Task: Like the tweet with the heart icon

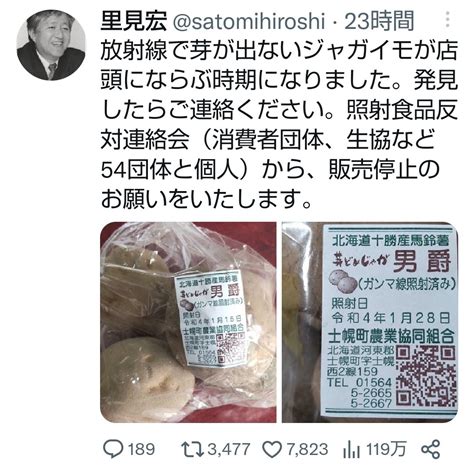Action: [272, 449]
